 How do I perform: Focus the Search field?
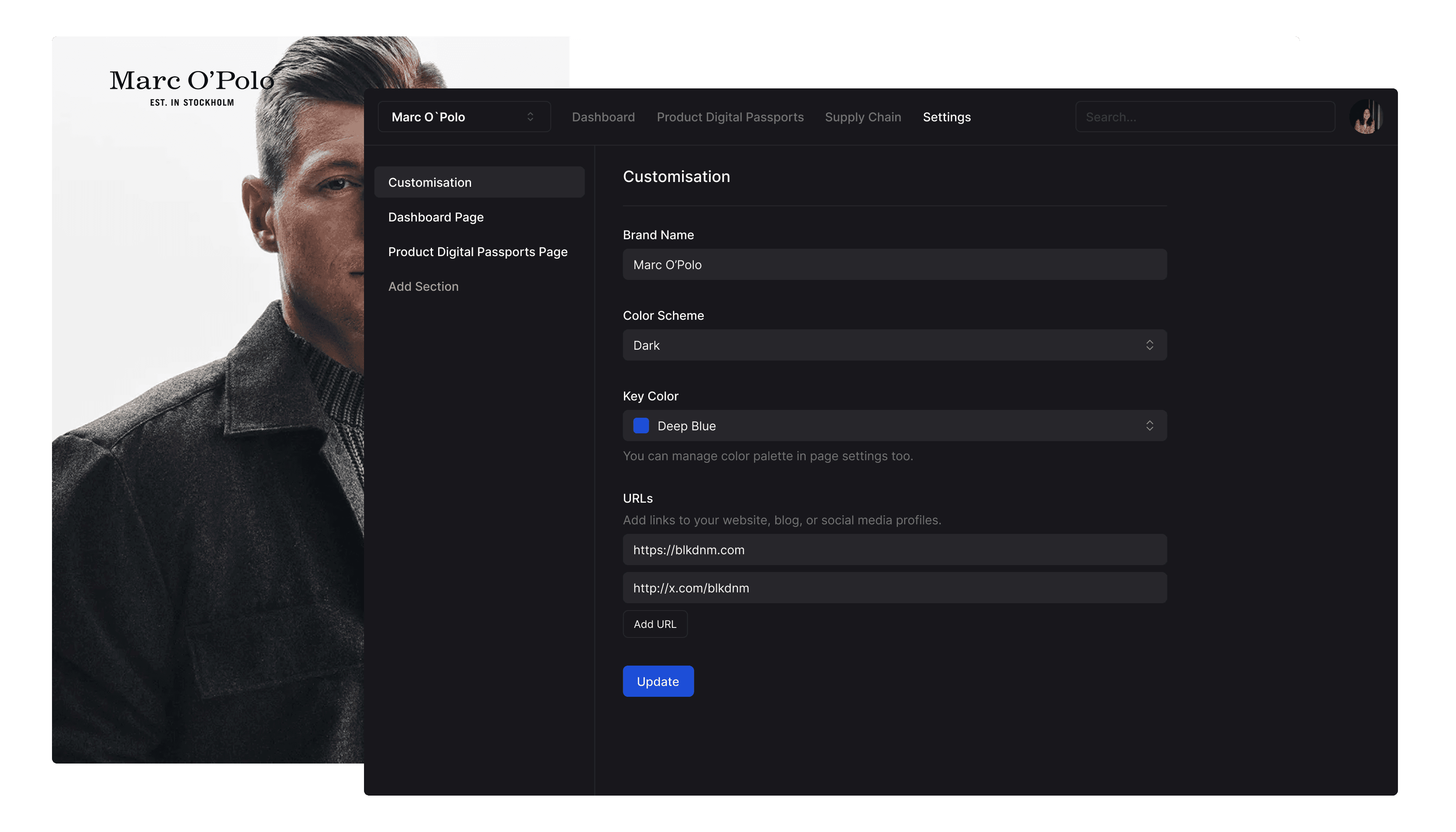(x=1205, y=117)
